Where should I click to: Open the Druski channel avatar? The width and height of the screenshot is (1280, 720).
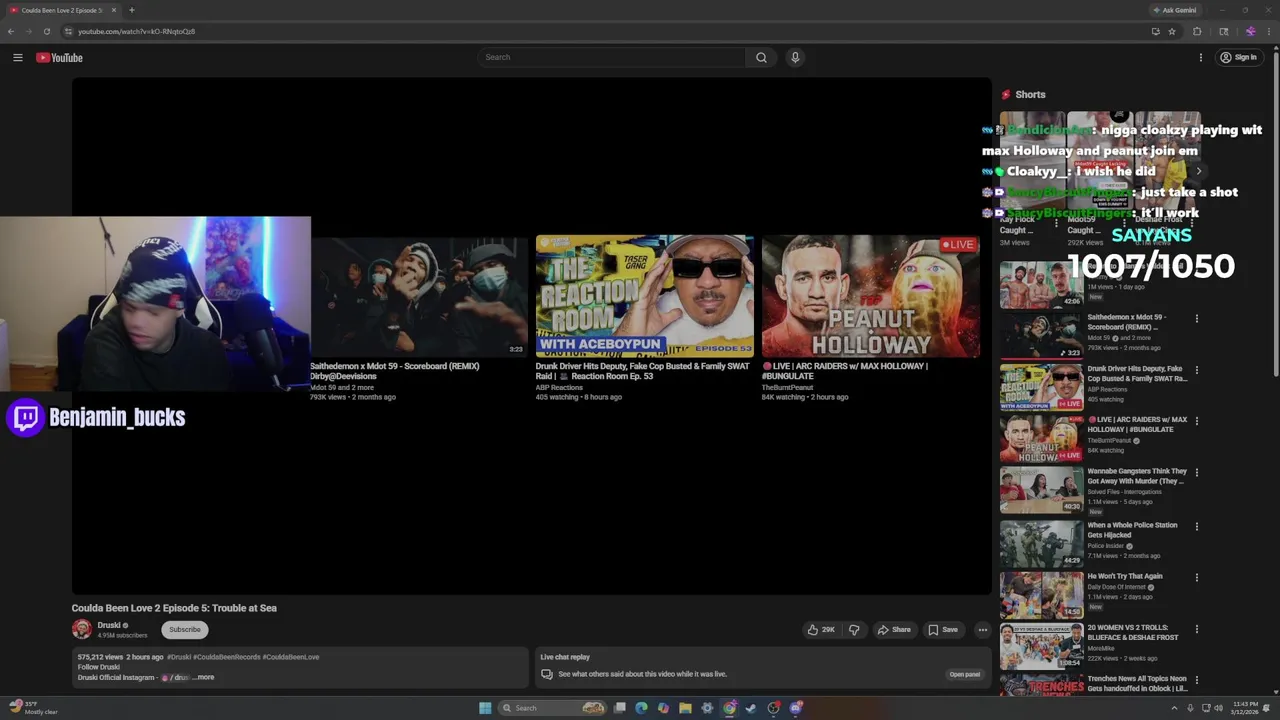click(x=82, y=629)
